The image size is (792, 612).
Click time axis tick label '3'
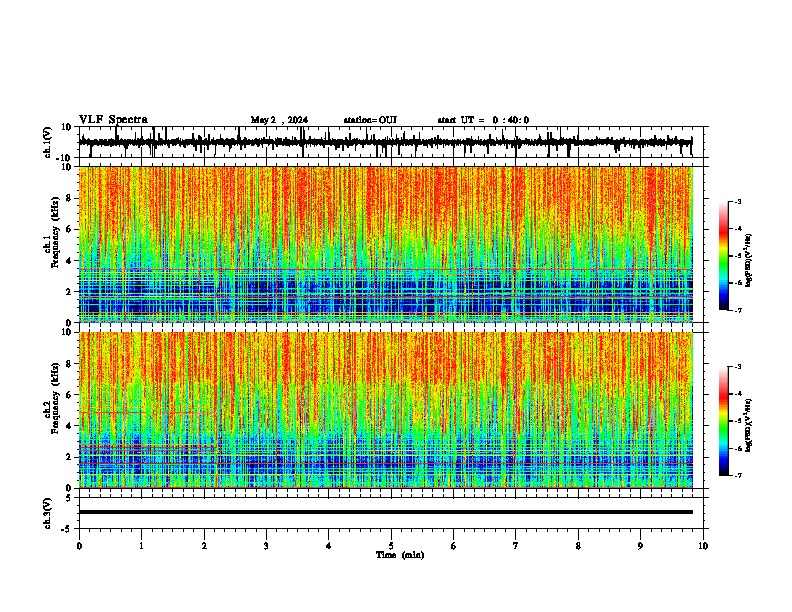tap(266, 546)
